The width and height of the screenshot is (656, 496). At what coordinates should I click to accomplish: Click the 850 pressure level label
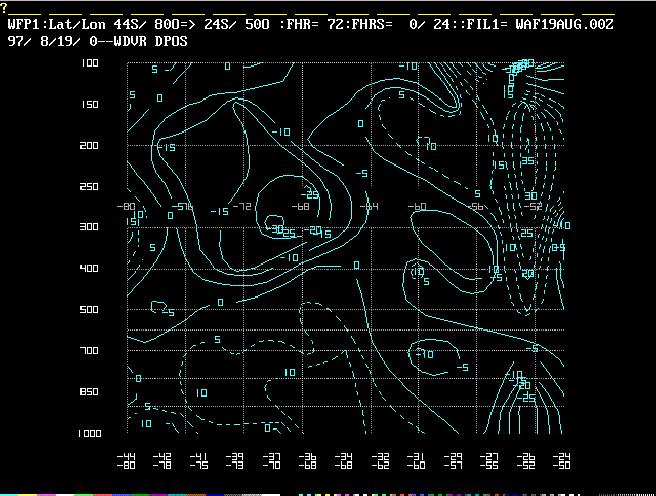click(89, 391)
